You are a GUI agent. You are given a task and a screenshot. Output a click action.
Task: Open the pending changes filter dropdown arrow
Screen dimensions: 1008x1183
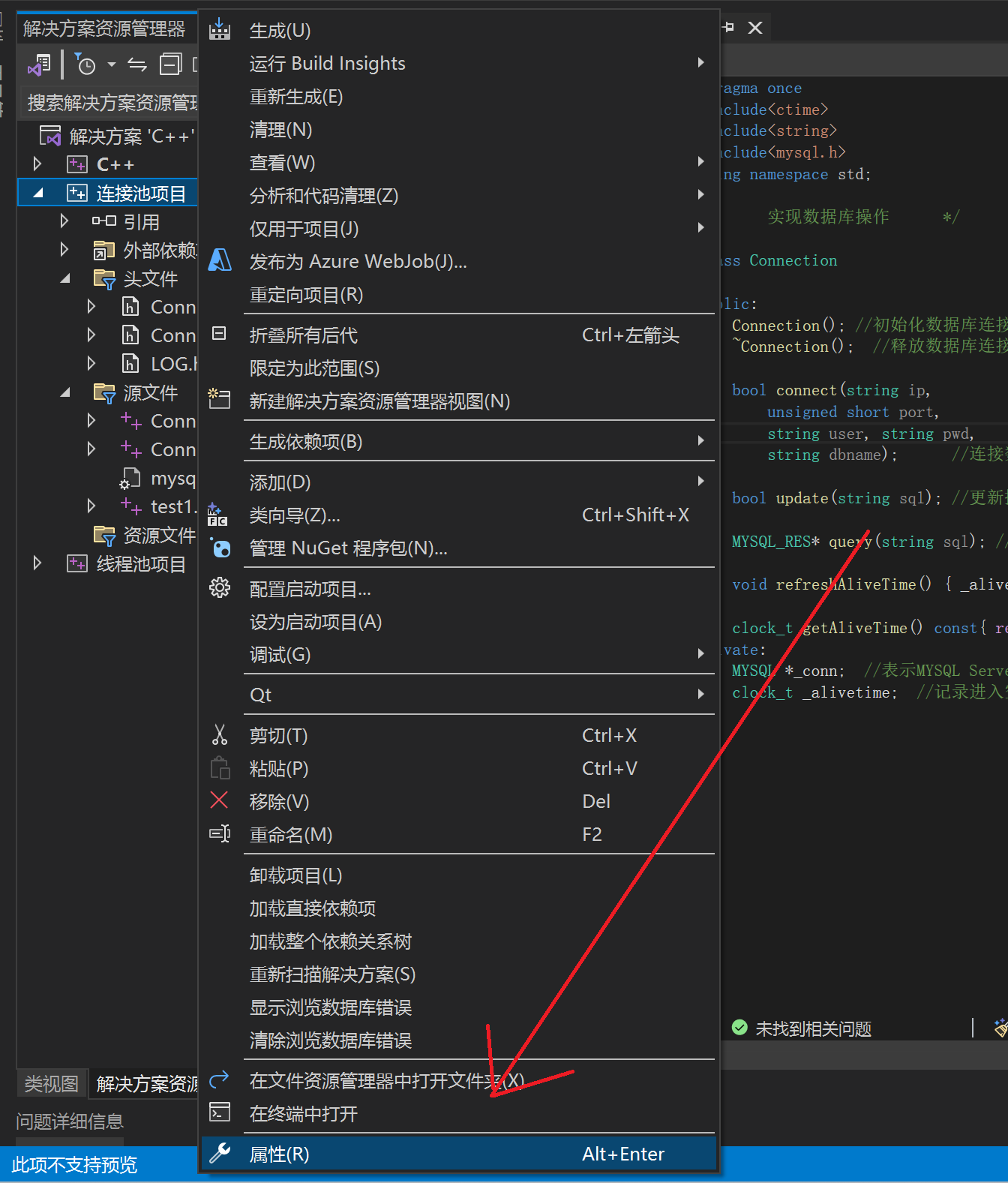[x=112, y=65]
